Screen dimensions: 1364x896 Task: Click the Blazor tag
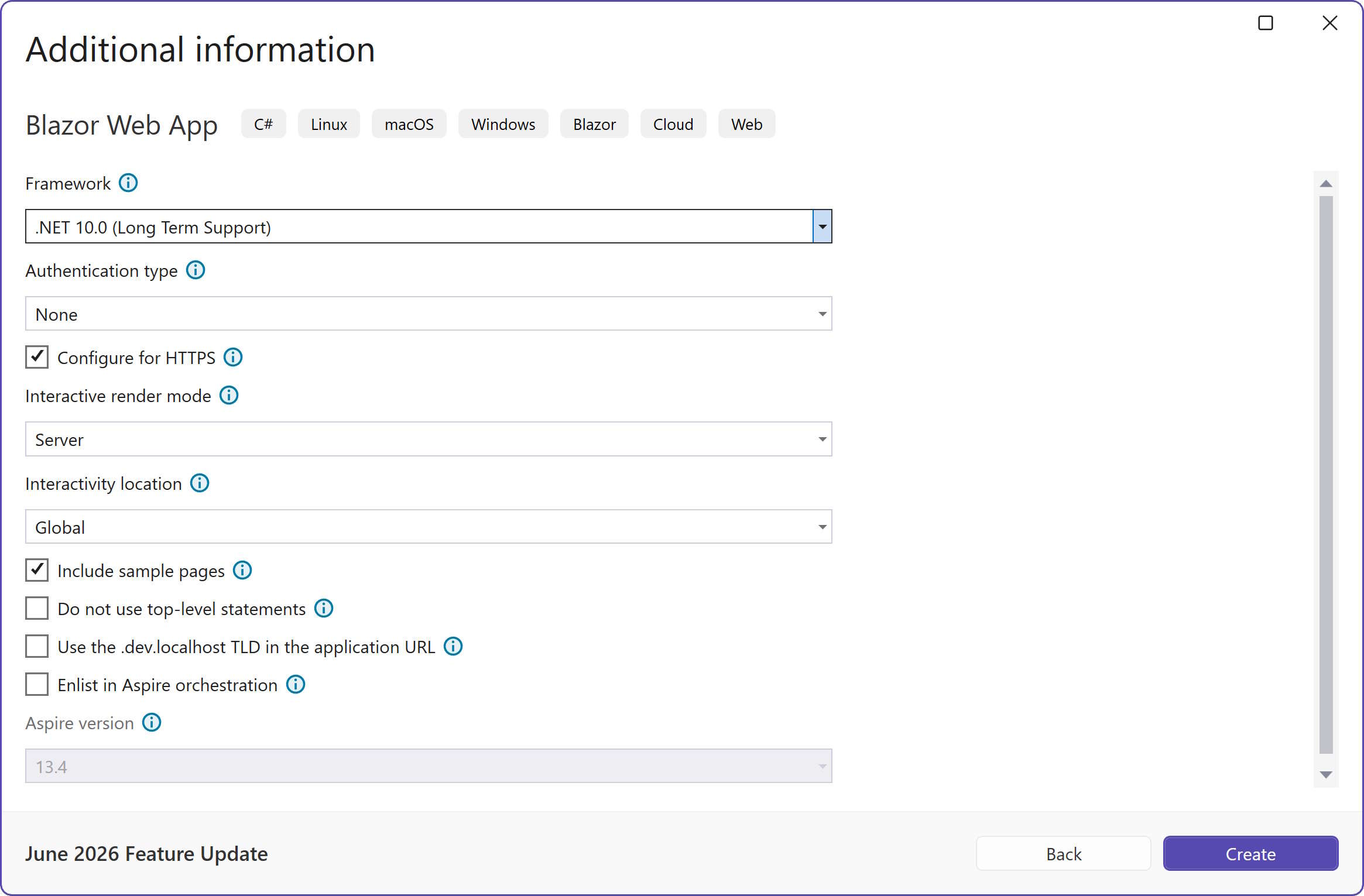tap(594, 124)
